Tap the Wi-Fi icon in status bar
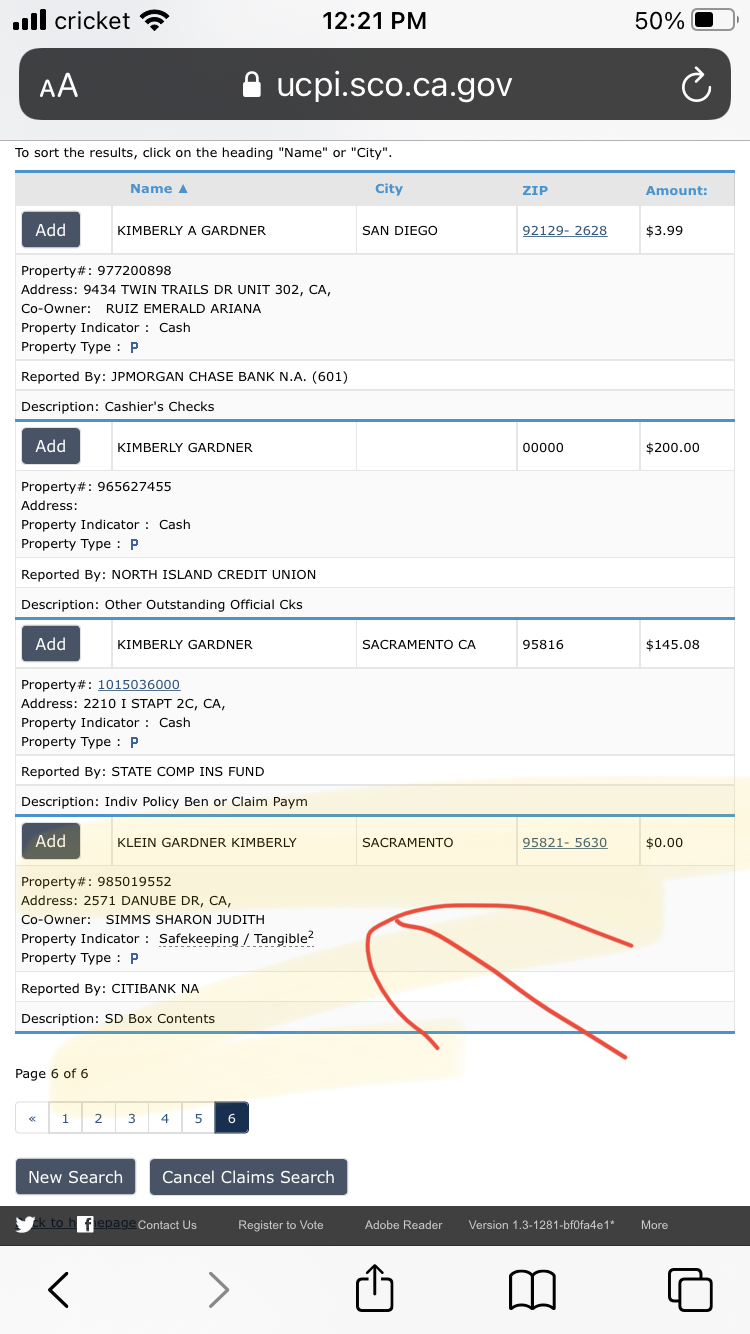Screen dimensions: 750x1334 coord(155,20)
